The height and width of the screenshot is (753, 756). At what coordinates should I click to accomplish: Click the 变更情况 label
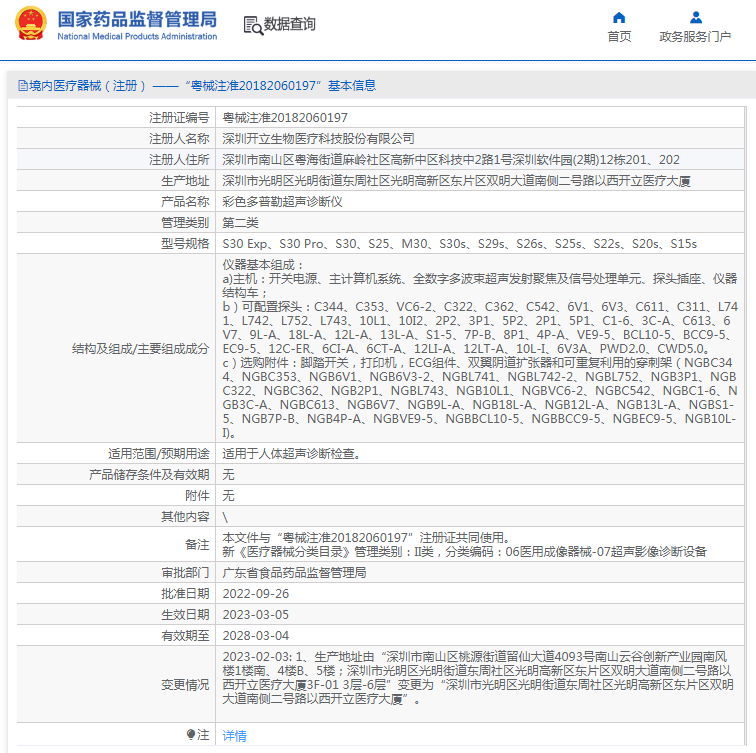click(x=185, y=685)
